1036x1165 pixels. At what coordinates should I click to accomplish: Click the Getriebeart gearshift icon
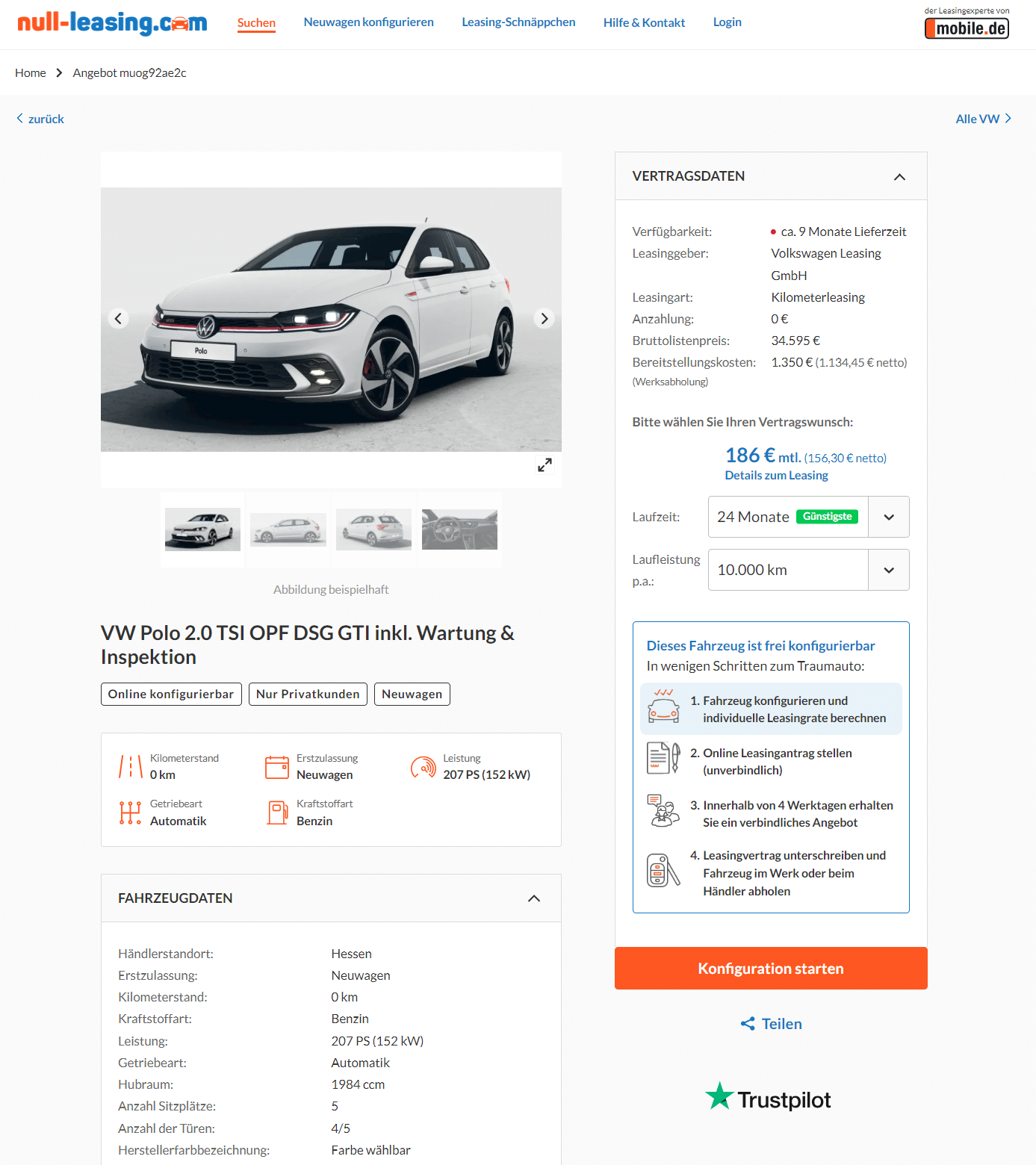pyautogui.click(x=130, y=813)
